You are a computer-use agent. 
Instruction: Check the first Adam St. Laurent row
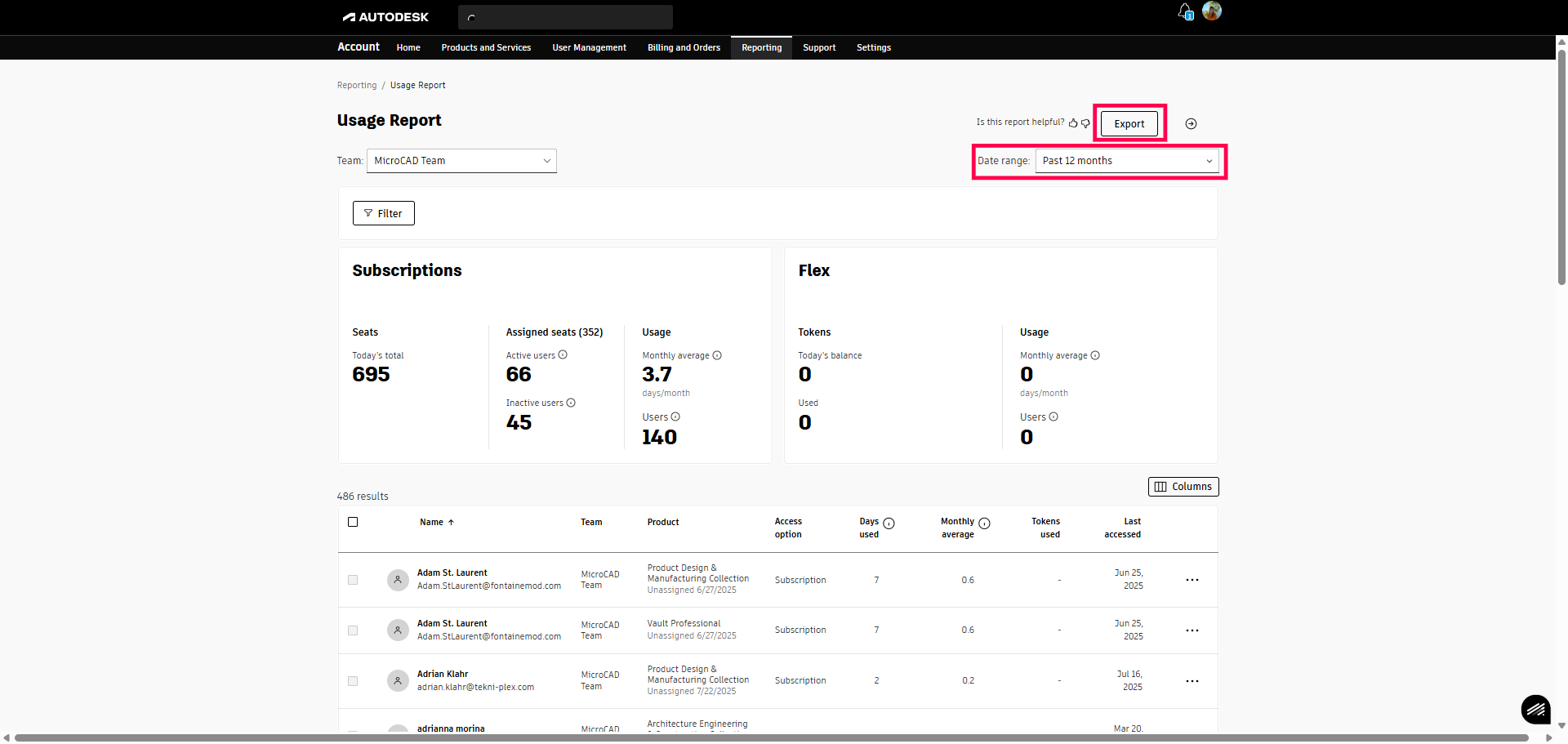point(353,580)
